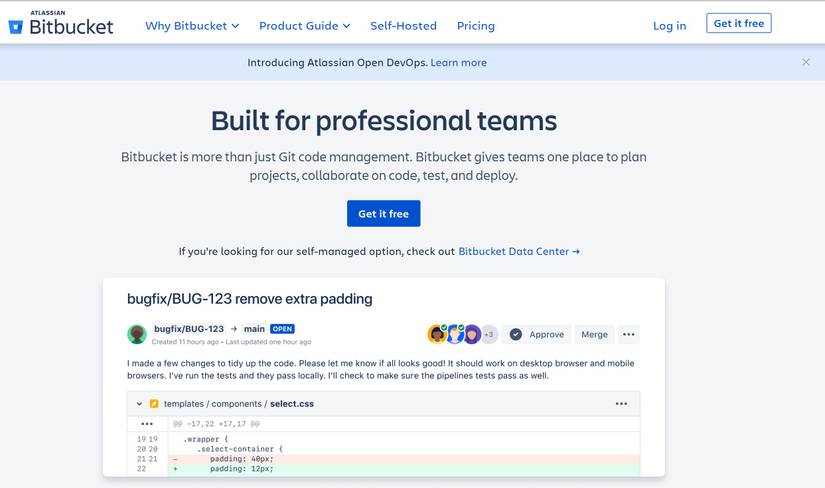
Task: Click the Merge button
Action: [x=595, y=334]
